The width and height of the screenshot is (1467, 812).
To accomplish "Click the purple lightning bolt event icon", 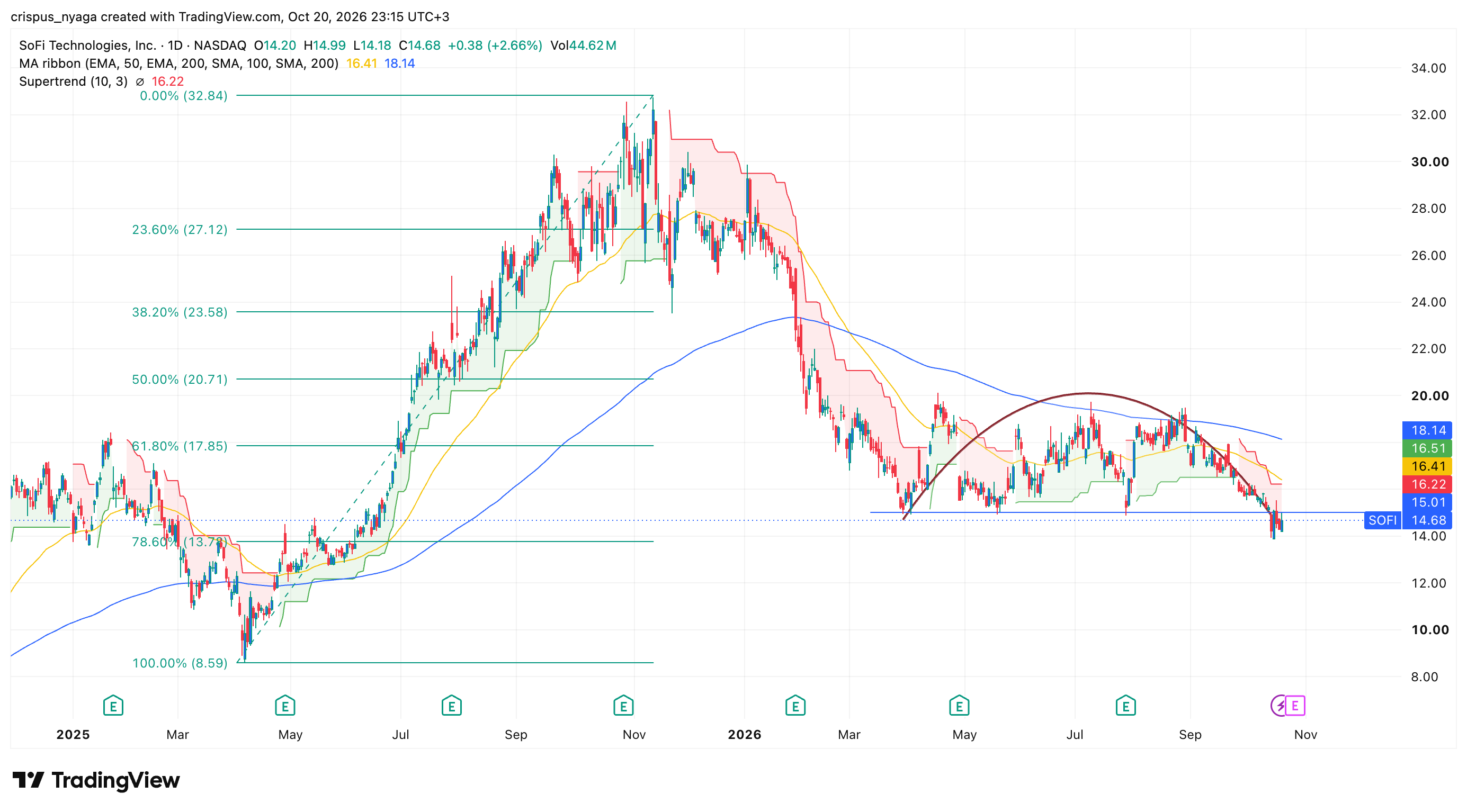I will point(1279,706).
